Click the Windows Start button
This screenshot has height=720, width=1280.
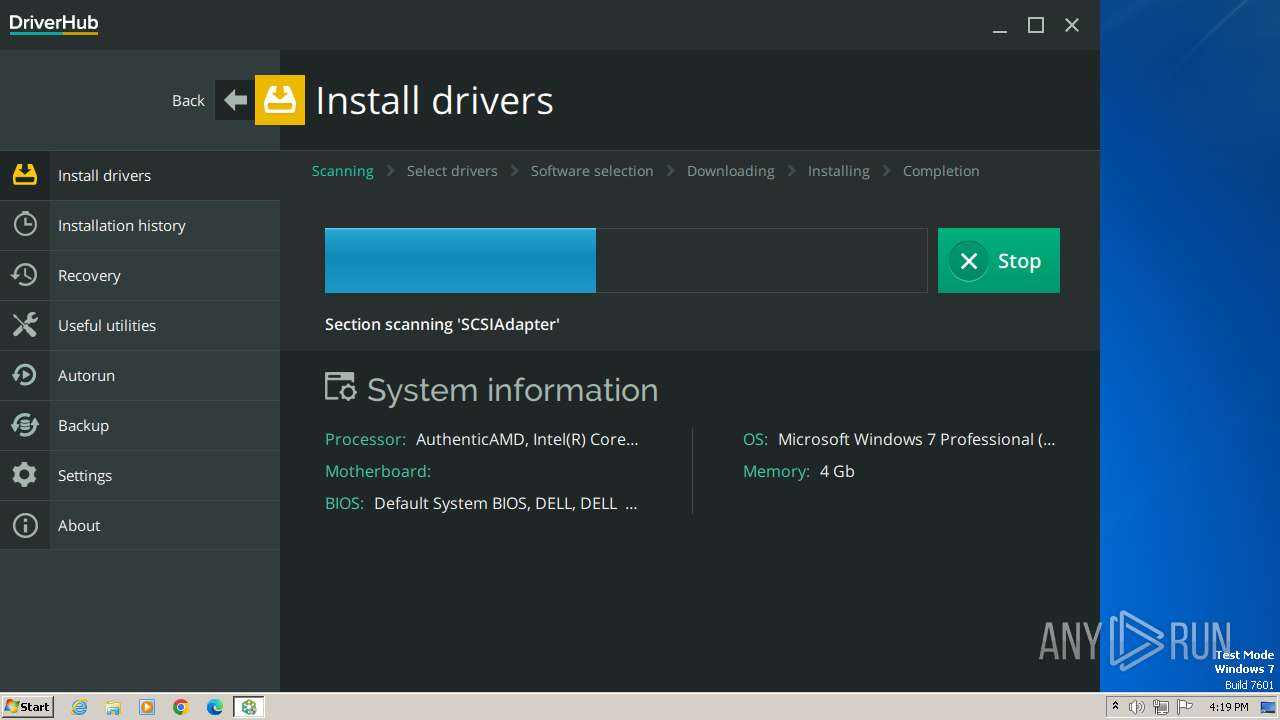click(28, 707)
